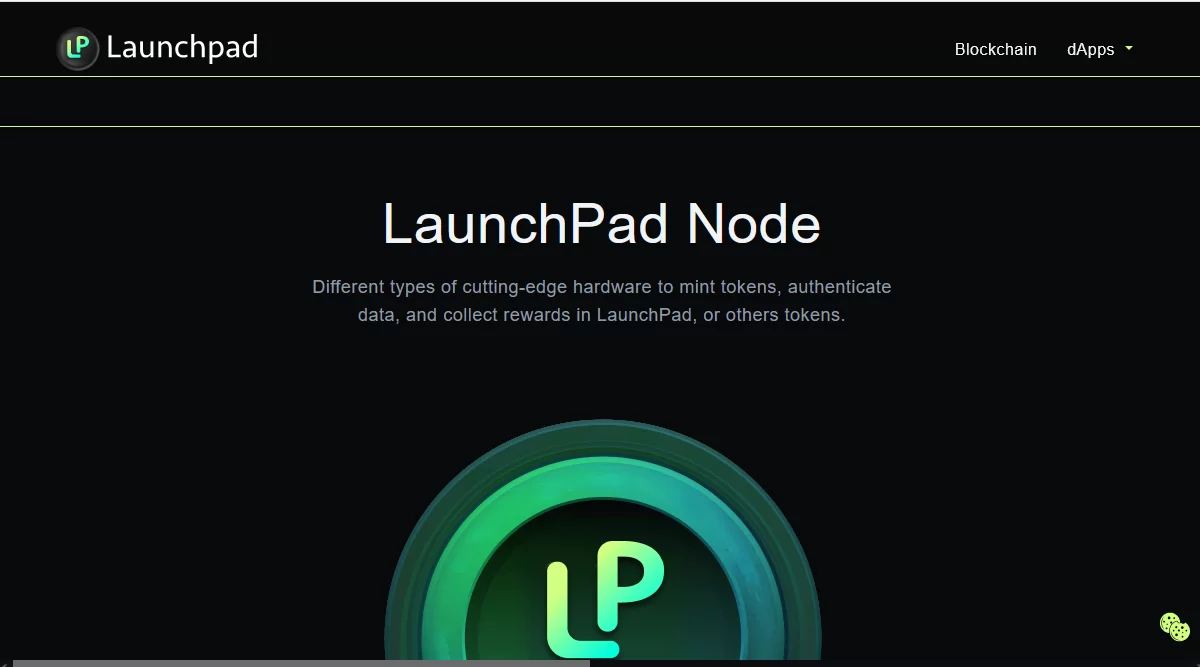This screenshot has width=1200, height=667.
Task: Click the circular logo beside the Launchpad name
Action: point(76,47)
